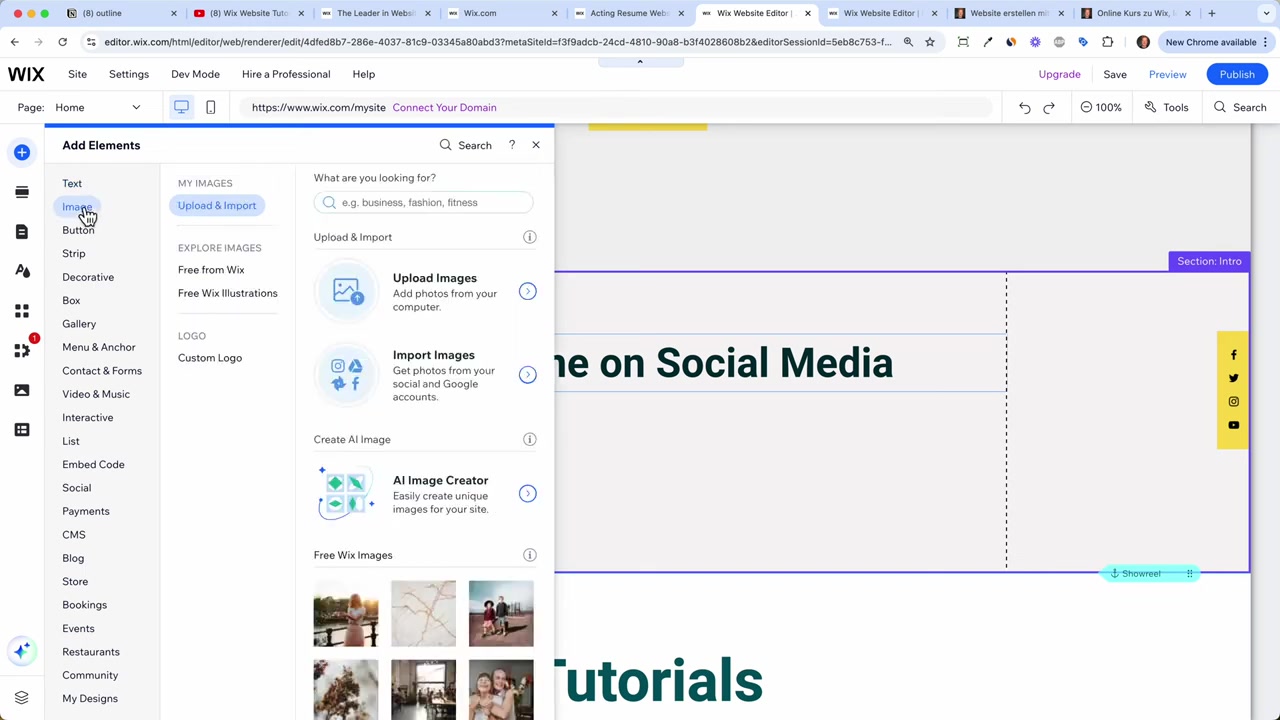Select the two children image thumbnail

tap(501, 613)
